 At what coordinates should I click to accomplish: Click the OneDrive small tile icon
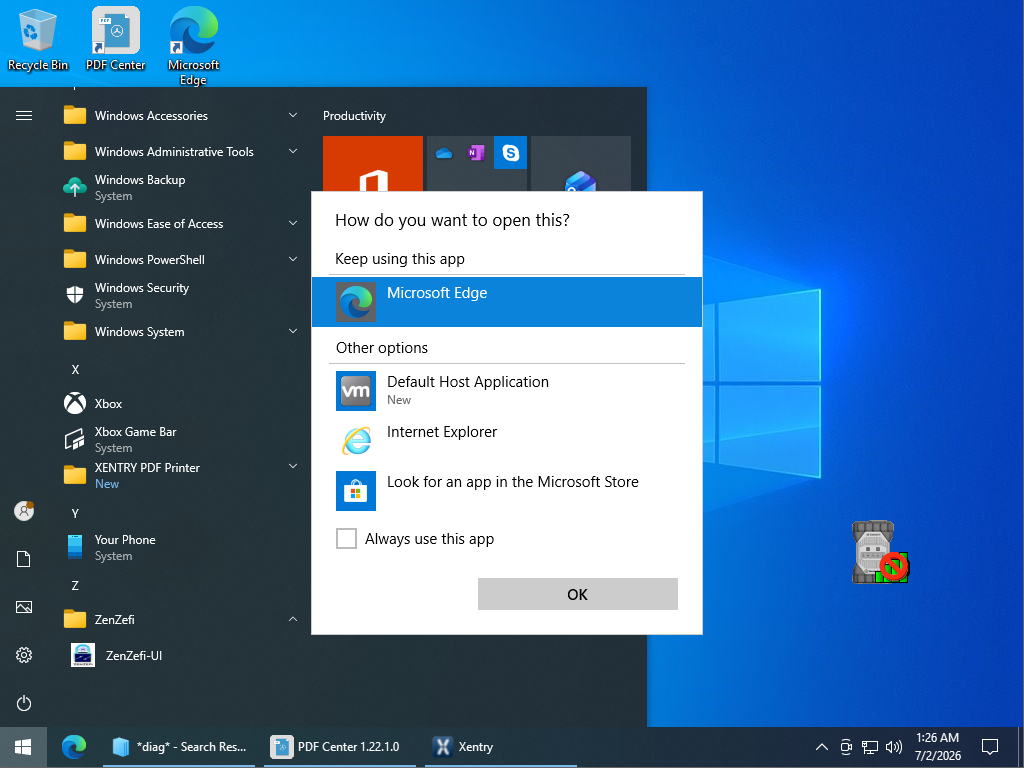tap(444, 153)
